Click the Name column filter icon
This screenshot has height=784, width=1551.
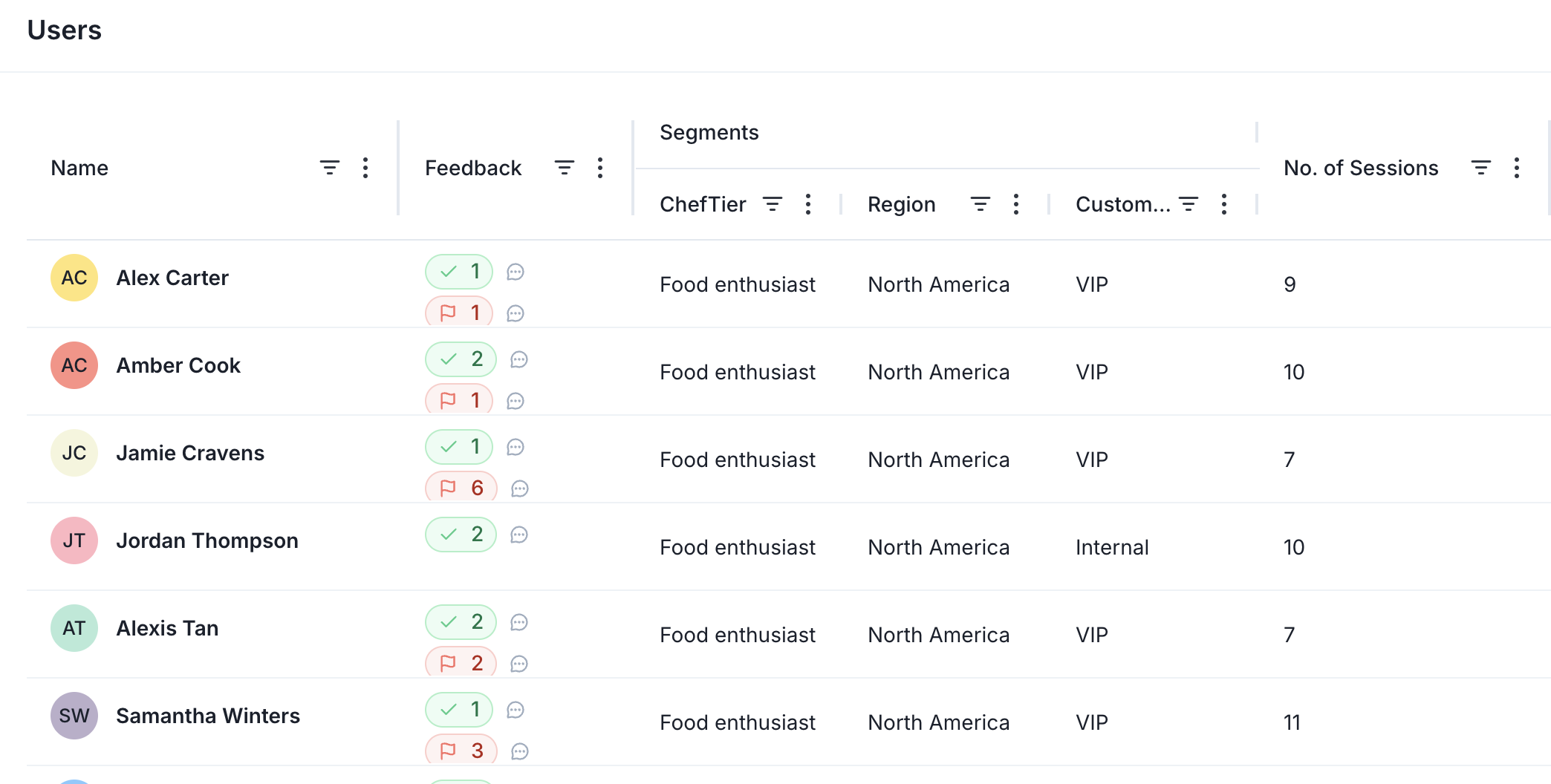329,168
